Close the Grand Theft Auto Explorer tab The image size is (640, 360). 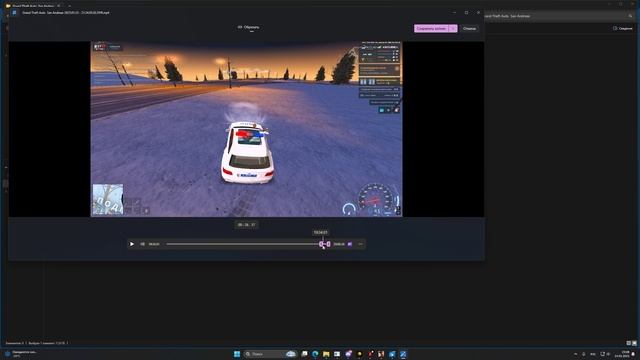click(58, 6)
